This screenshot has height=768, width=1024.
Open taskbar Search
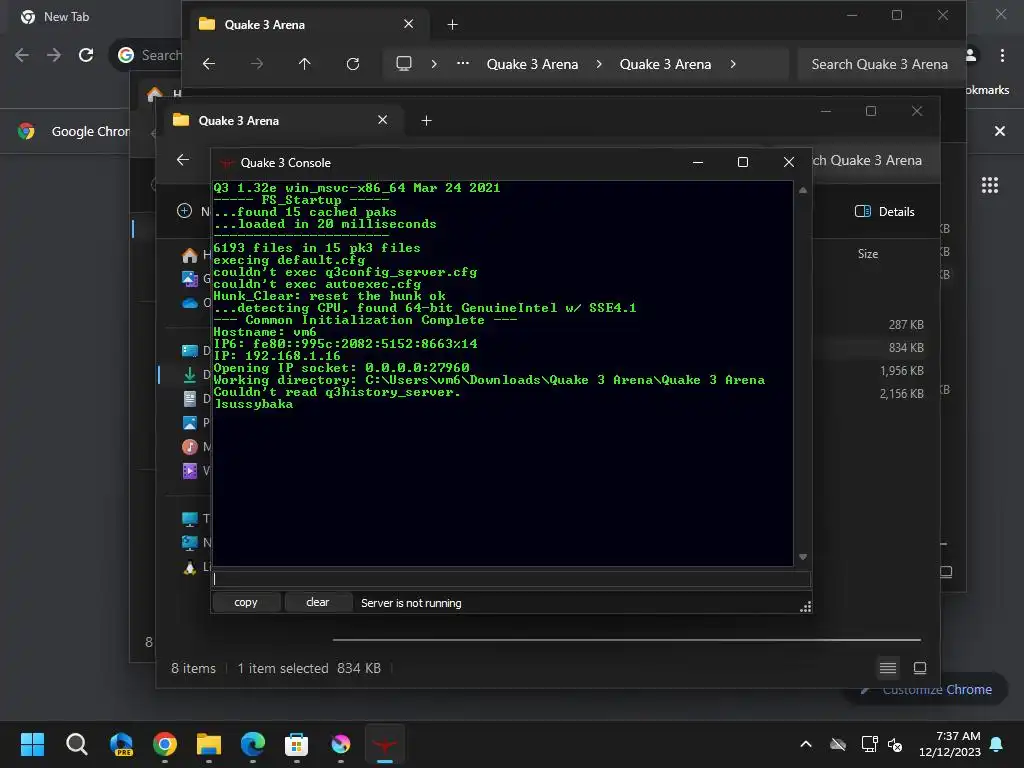(x=76, y=744)
